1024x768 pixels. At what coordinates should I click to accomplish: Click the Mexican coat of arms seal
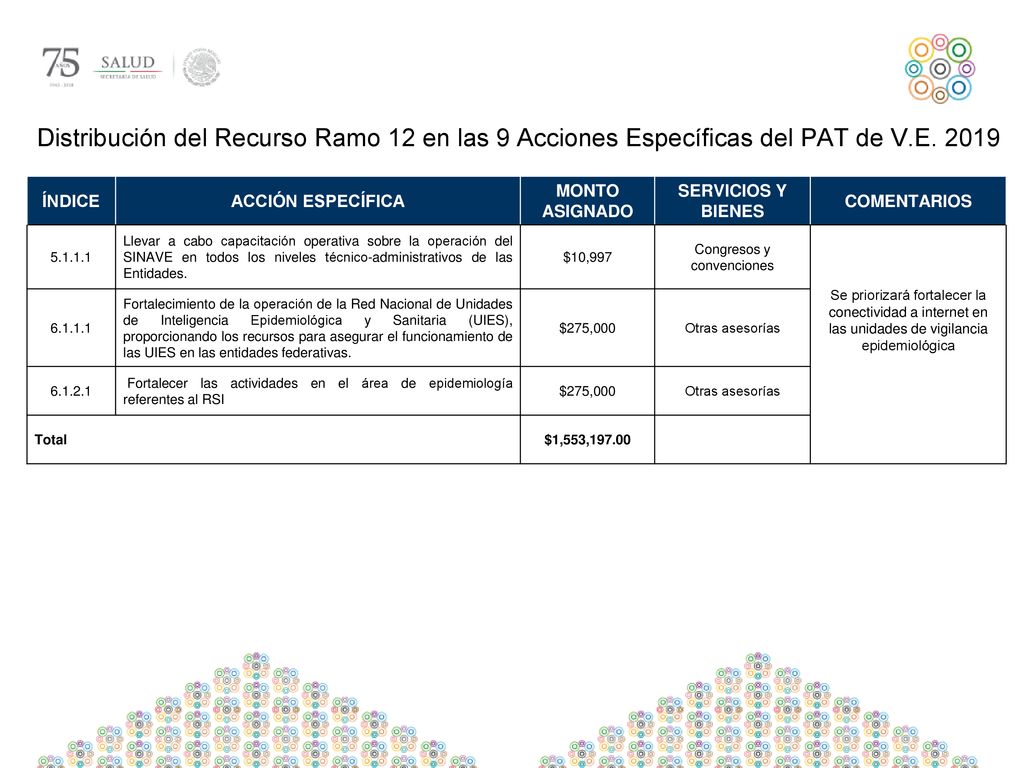(x=202, y=67)
